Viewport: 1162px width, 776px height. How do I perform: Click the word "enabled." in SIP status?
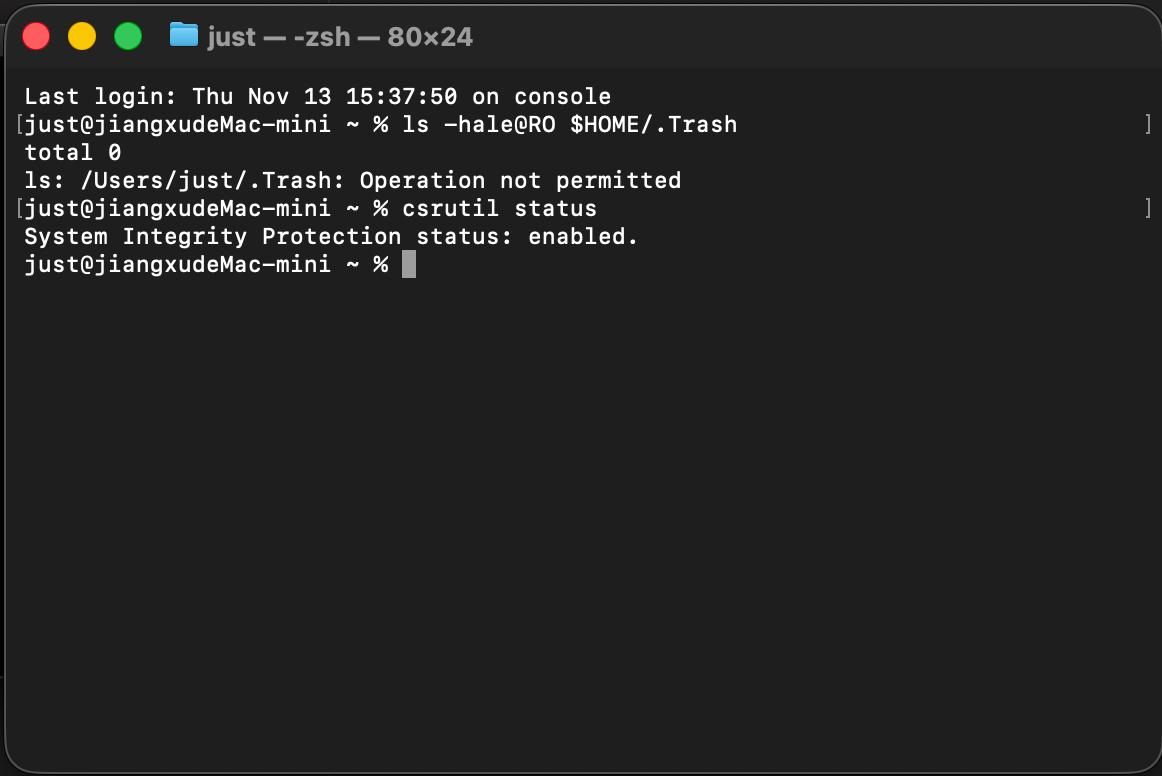coord(583,237)
